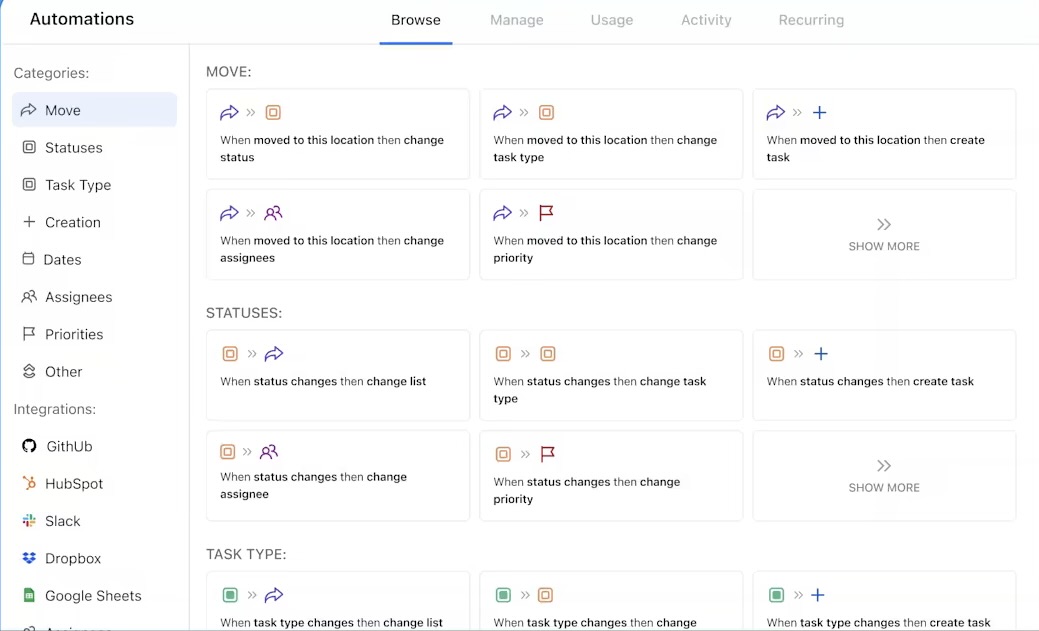Viewport: 1039px width, 631px height.
Task: Click the GitHub integration icon
Action: point(29,446)
